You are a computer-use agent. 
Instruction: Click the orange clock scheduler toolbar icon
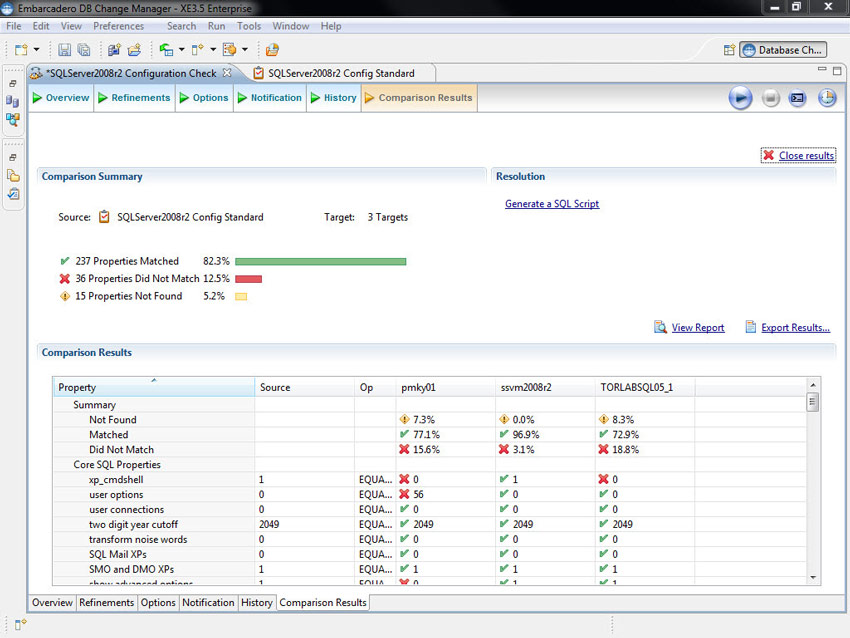(272, 50)
